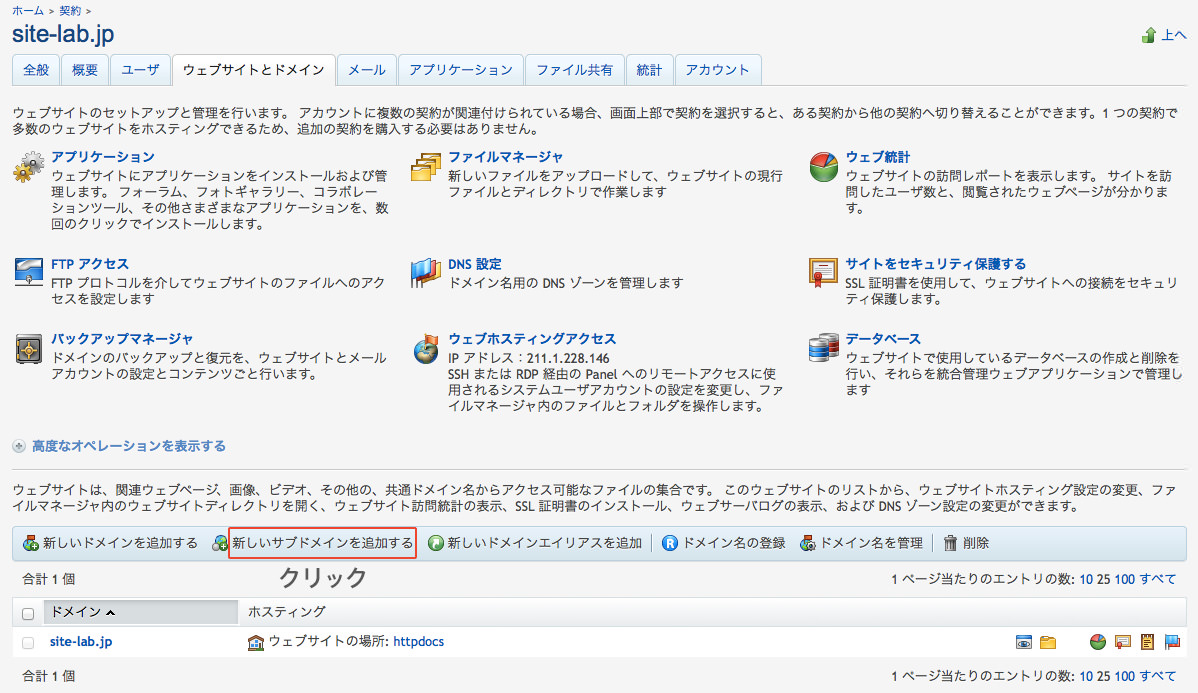Click the バックアップマネージャ safe icon
Viewport: 1198px width, 693px height.
coord(28,350)
